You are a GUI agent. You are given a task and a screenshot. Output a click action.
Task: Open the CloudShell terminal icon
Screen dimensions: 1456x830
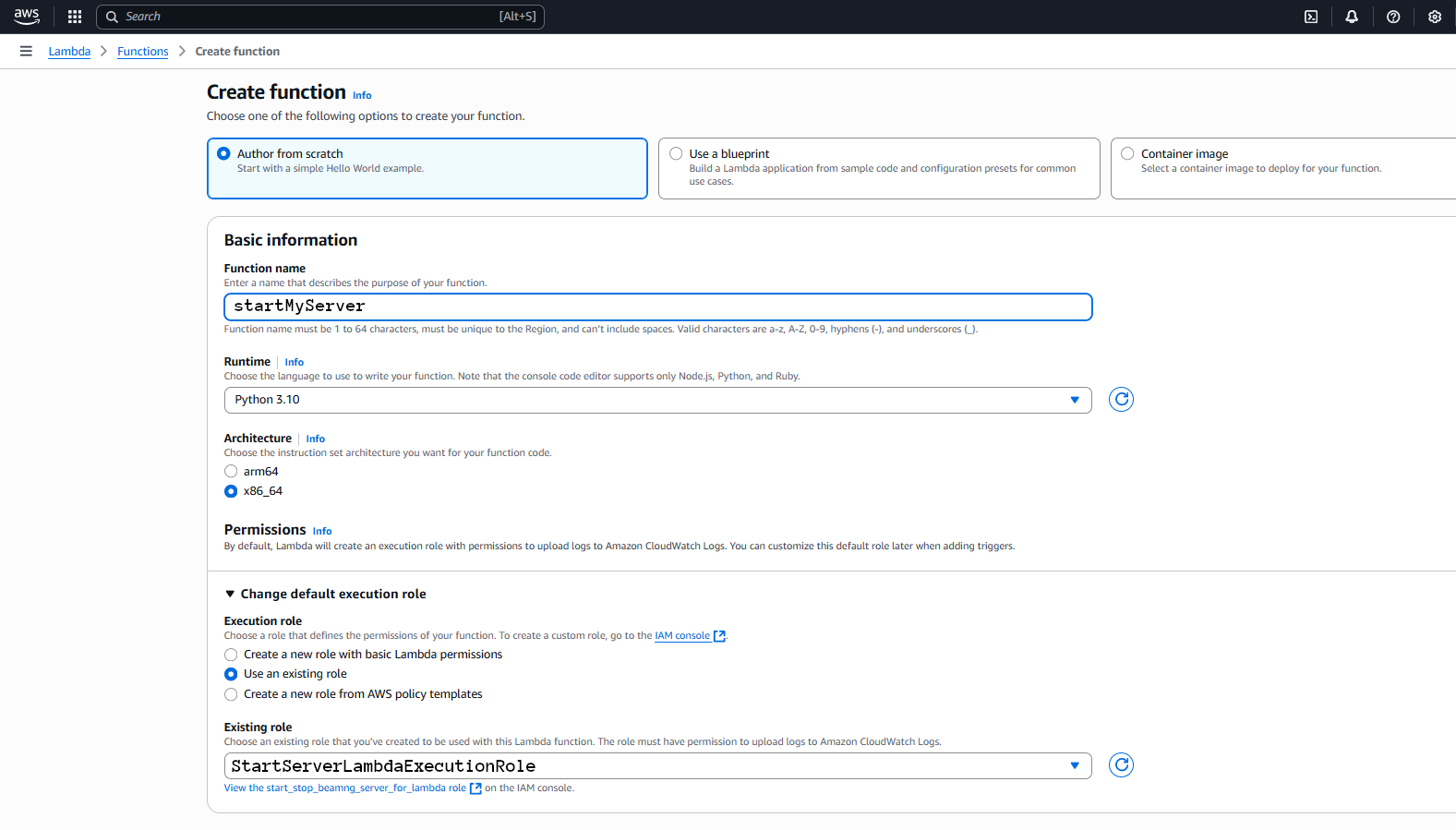1311,17
